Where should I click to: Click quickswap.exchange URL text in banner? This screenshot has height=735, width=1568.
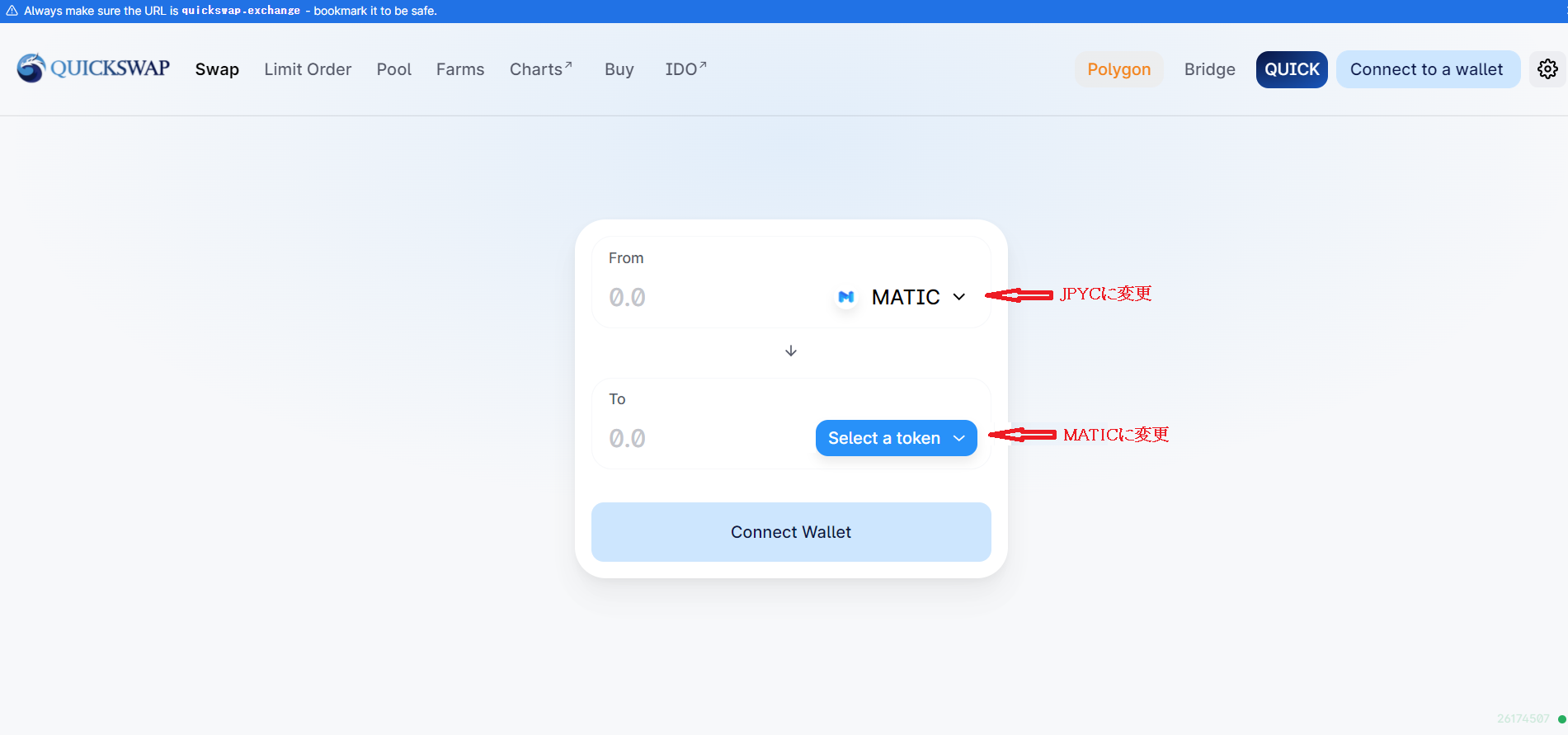241,11
